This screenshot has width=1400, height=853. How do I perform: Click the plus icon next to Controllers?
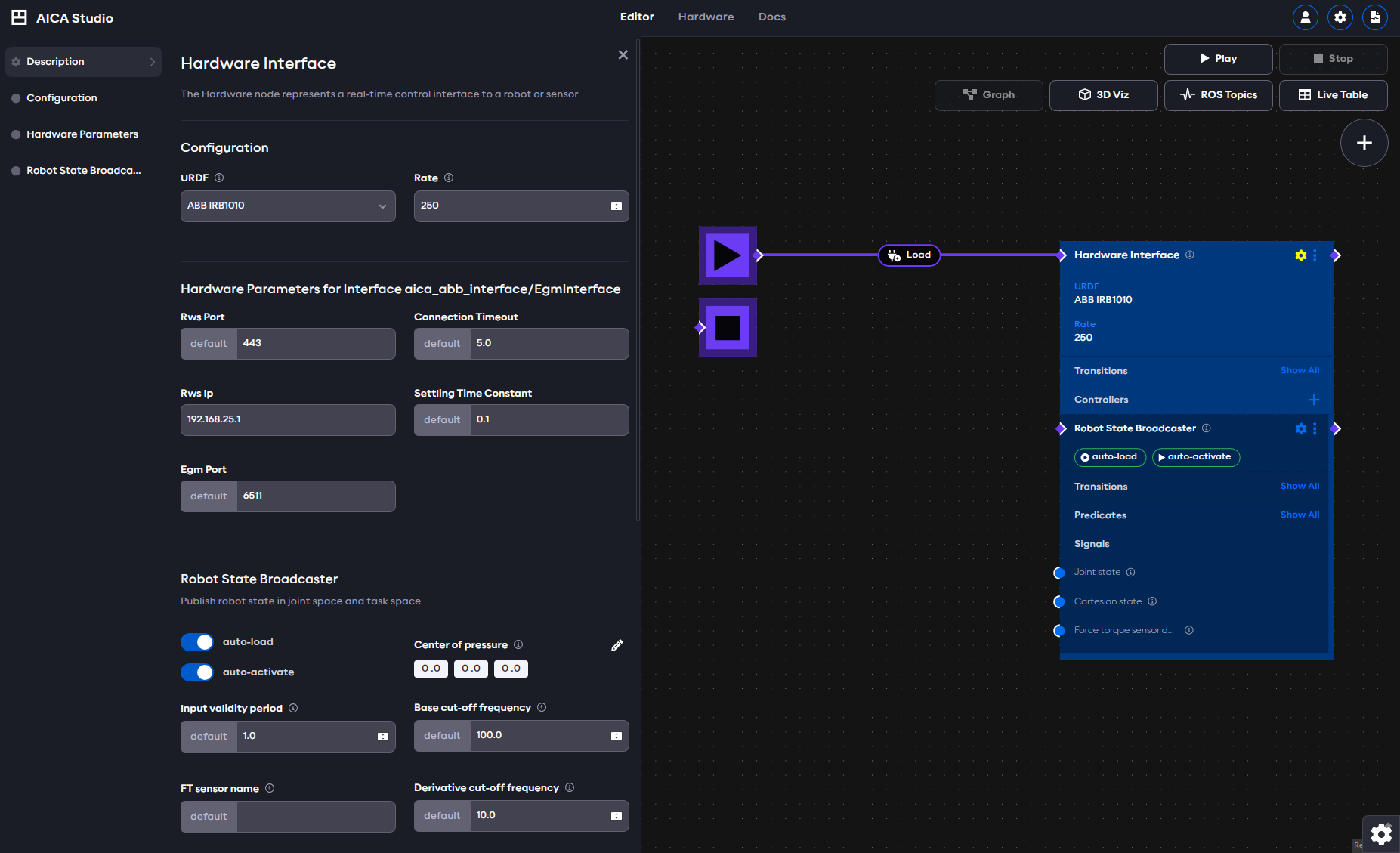1313,400
